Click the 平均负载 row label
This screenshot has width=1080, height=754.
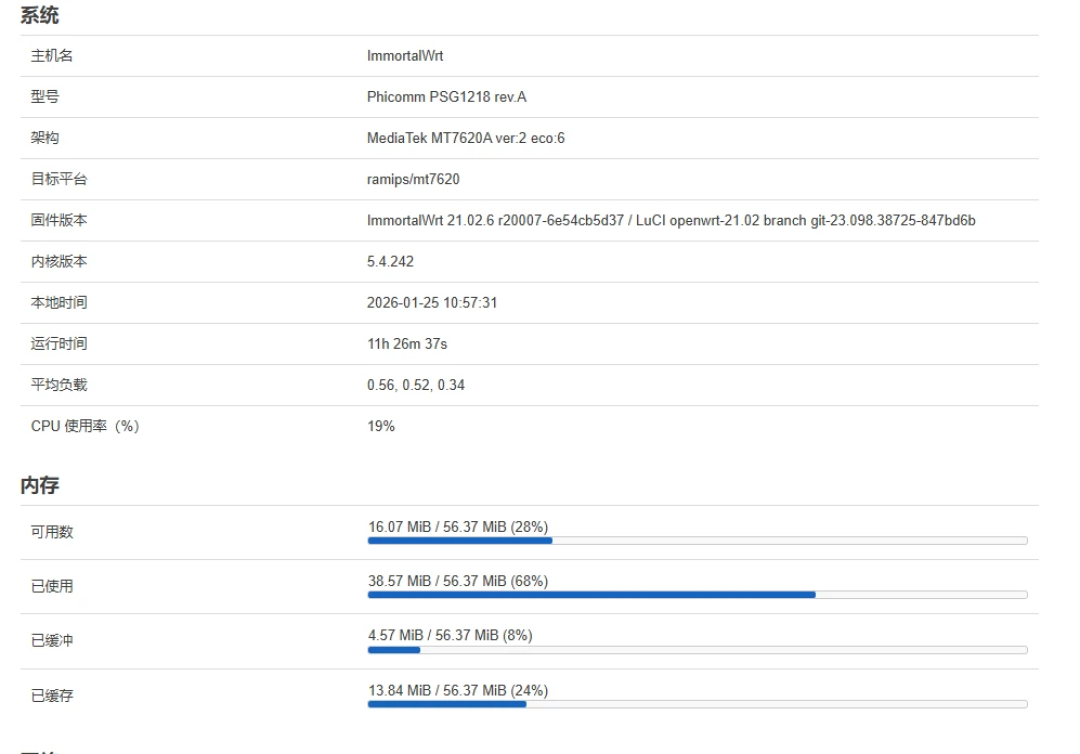point(59,385)
